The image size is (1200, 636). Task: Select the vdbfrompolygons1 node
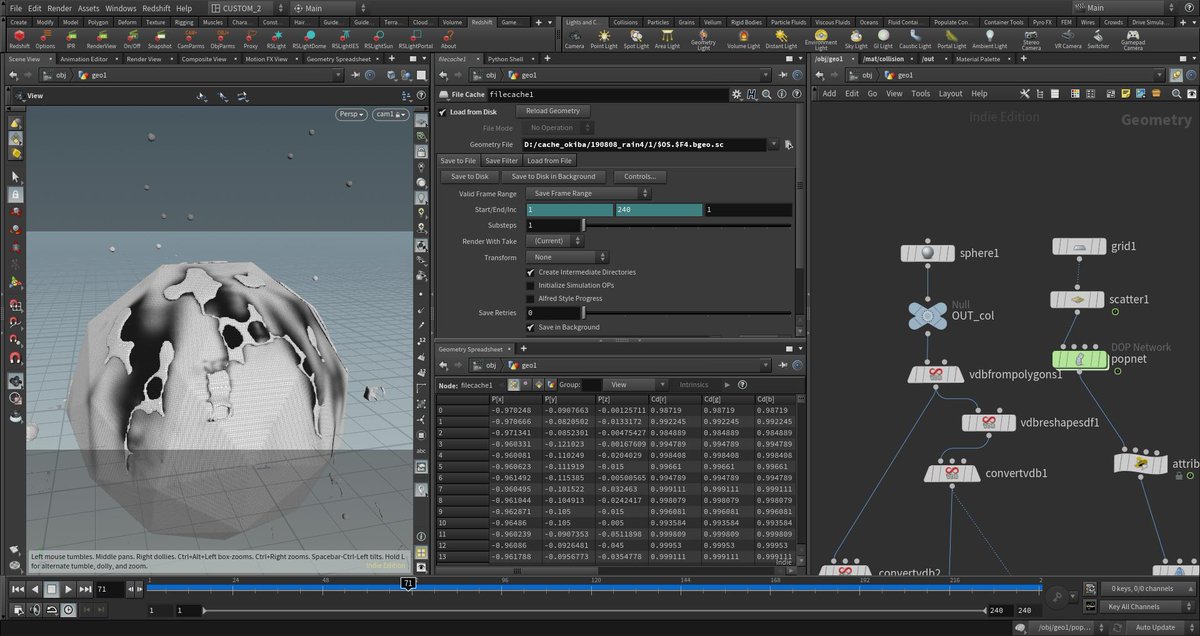936,375
